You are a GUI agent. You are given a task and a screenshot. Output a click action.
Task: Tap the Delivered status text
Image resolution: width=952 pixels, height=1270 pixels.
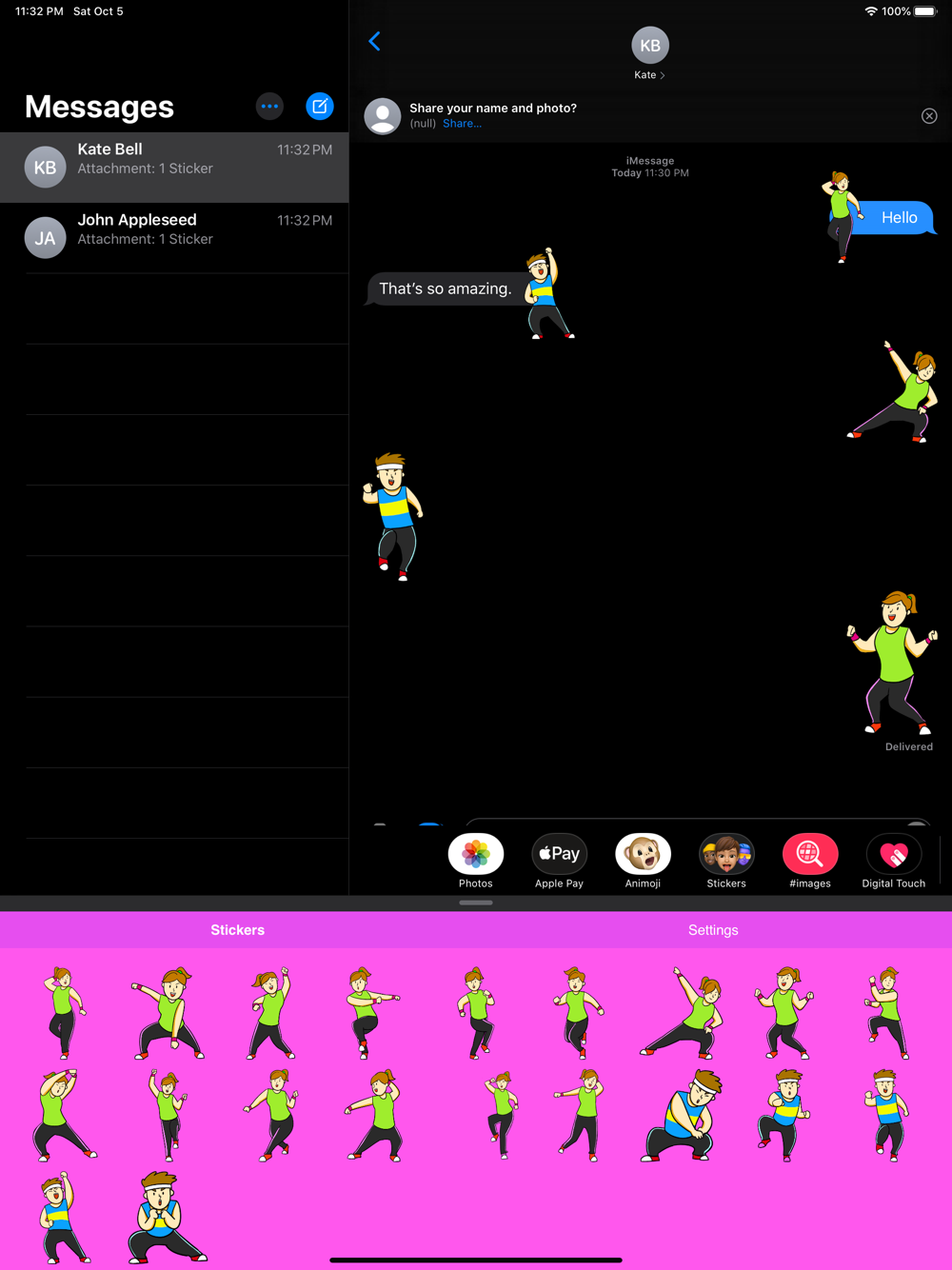[909, 747]
